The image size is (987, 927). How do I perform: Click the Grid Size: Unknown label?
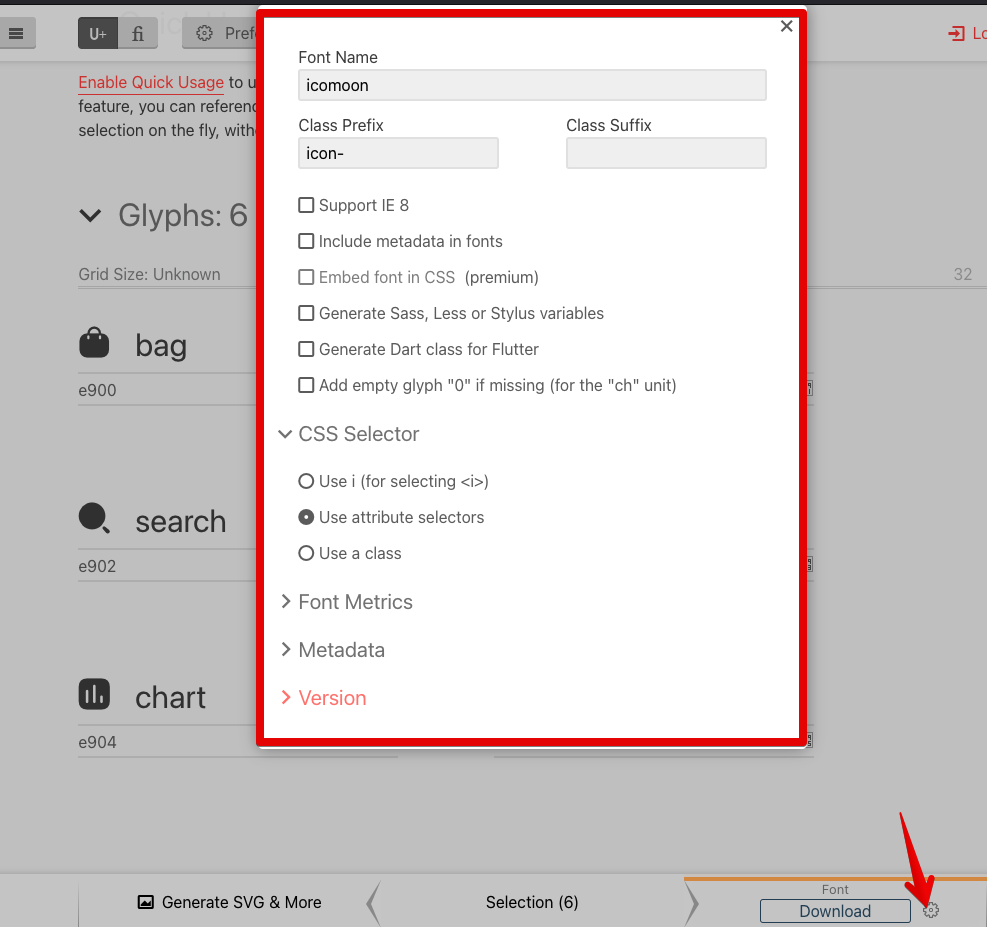149,274
